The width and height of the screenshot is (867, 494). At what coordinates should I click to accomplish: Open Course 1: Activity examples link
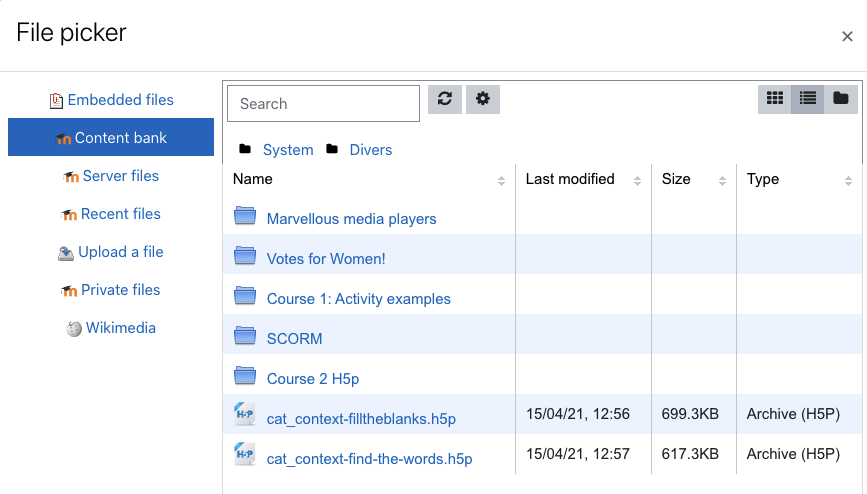[x=358, y=299]
